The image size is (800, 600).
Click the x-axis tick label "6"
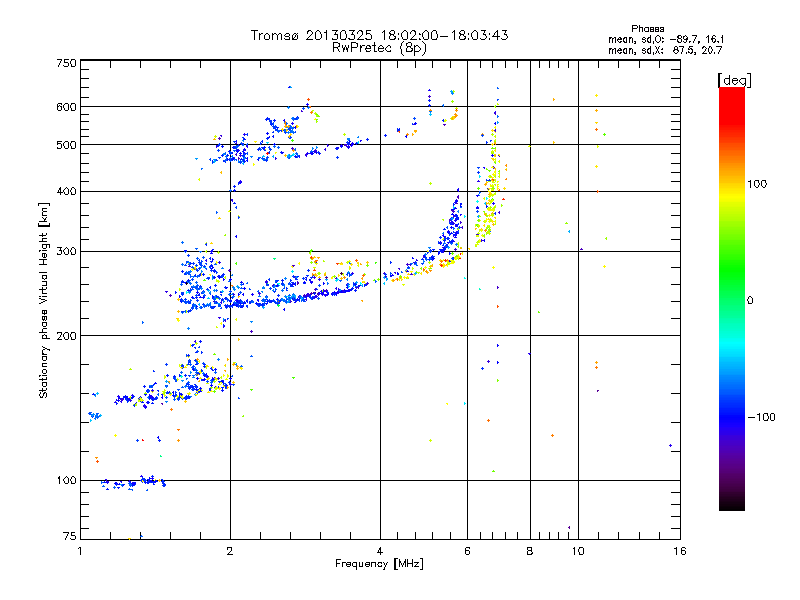(x=467, y=551)
